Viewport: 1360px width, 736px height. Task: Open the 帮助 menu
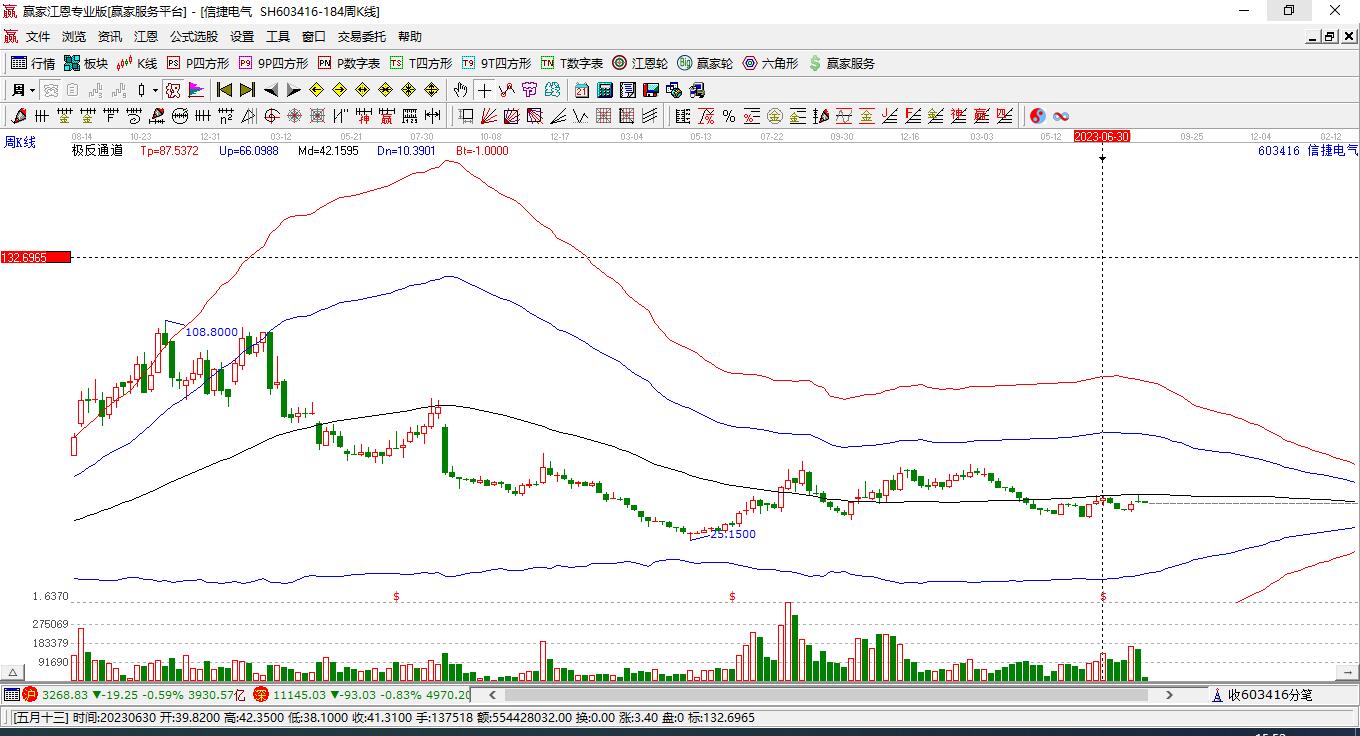pos(410,37)
